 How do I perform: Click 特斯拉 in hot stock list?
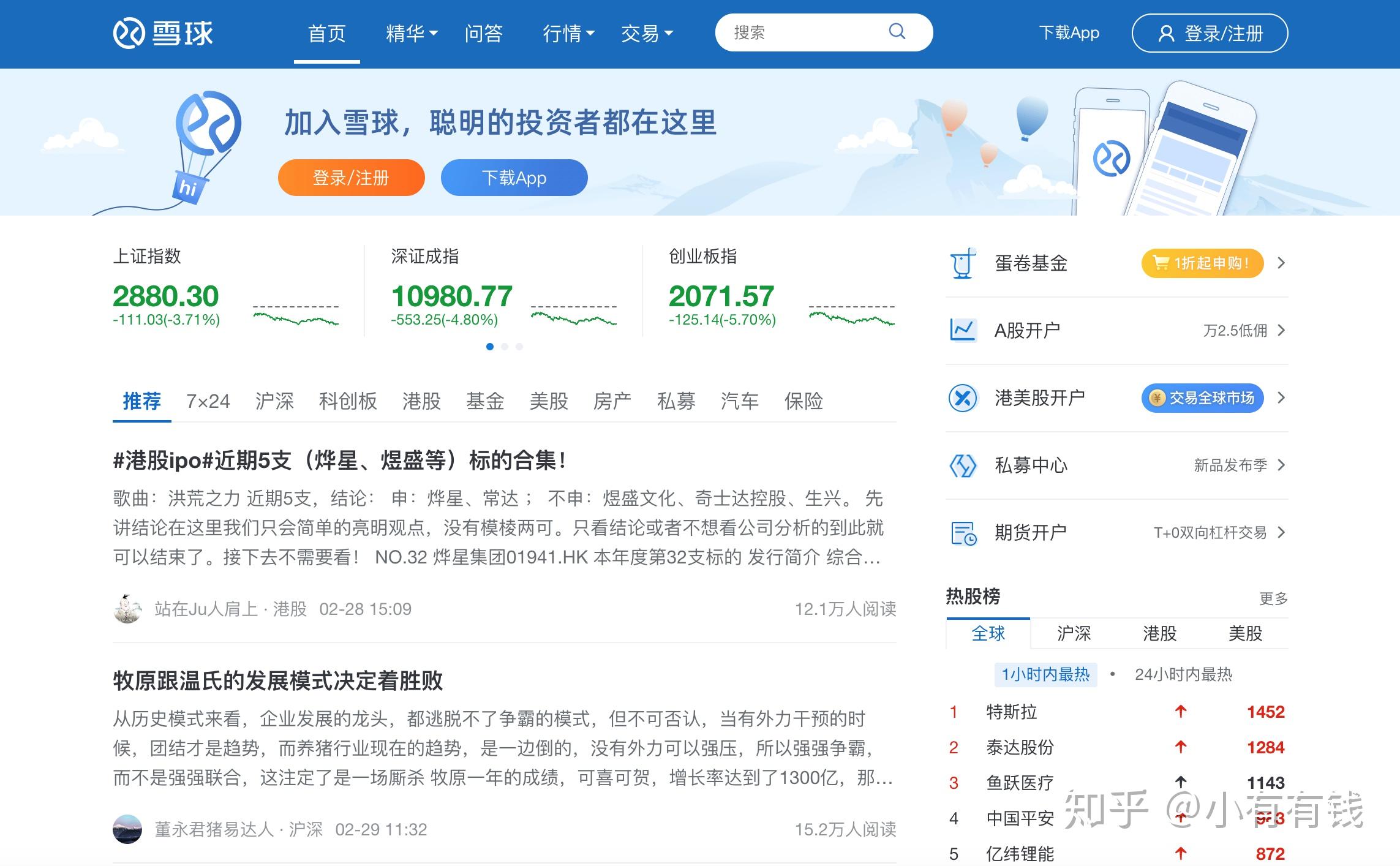[1012, 712]
